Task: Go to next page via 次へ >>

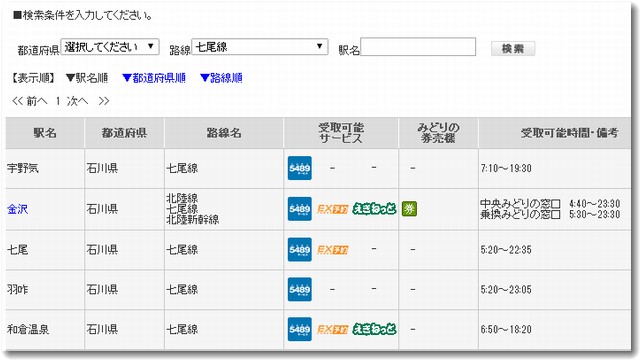Action: (88, 101)
